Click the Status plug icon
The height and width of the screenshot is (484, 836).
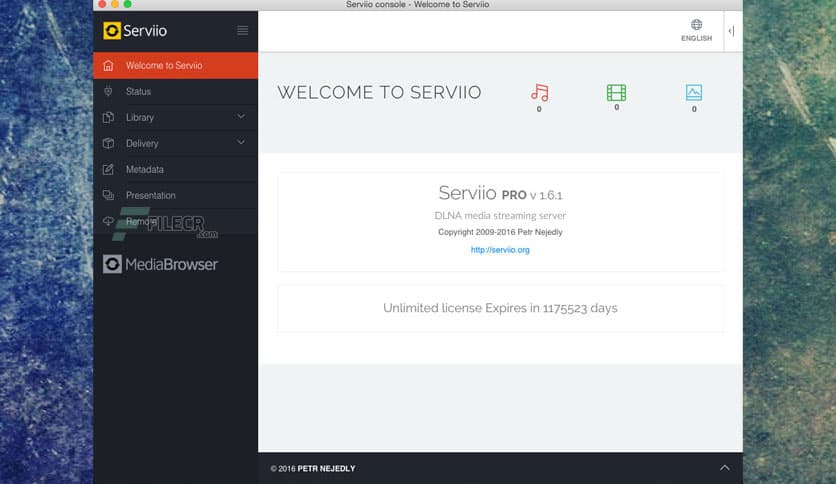[108, 91]
